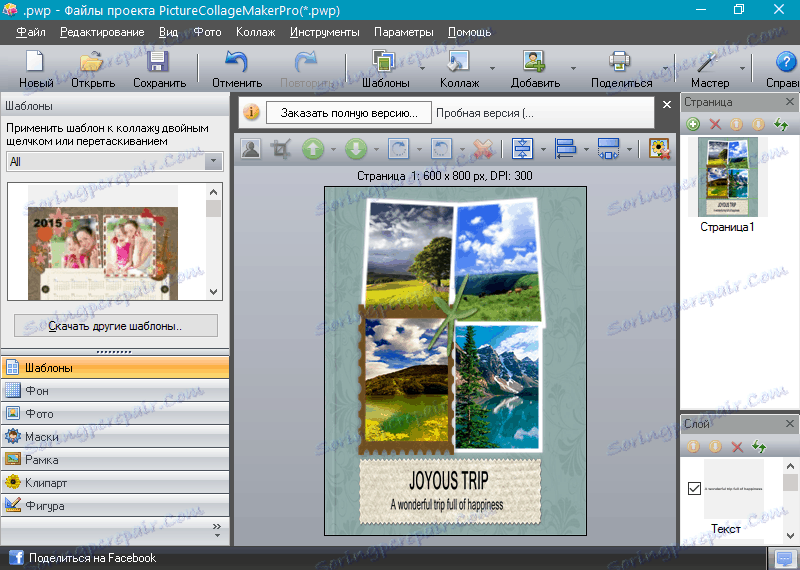Open the Справка help icon
Screen dimensions: 800x570
786,62
